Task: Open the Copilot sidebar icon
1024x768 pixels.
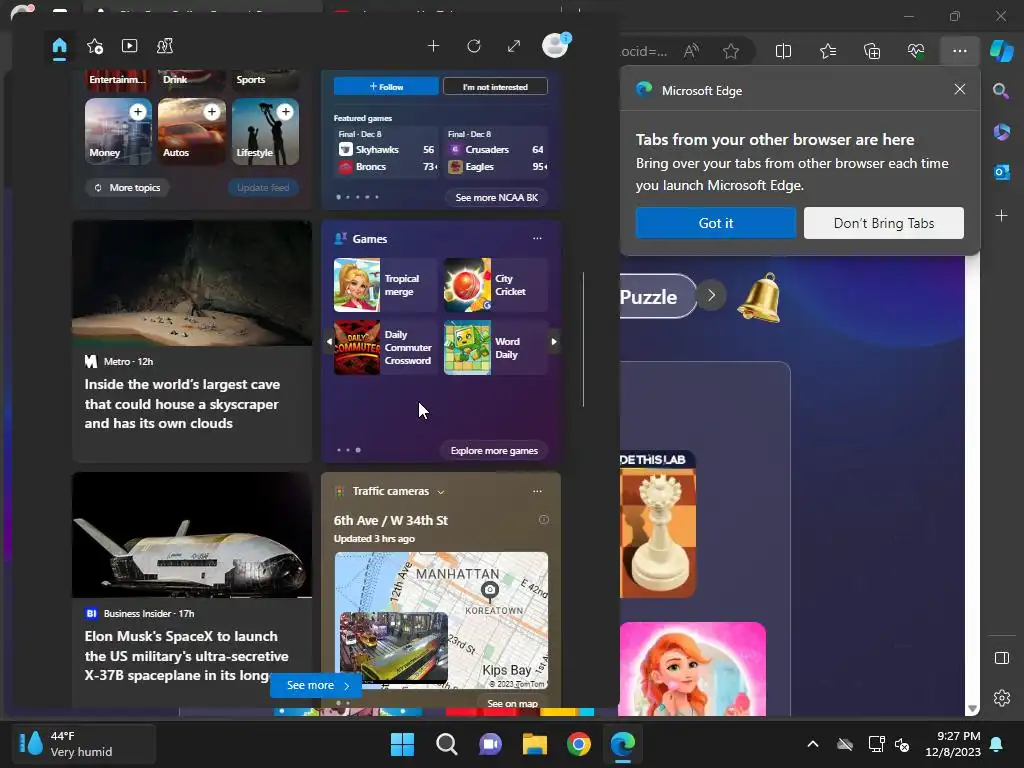Action: point(1001,51)
